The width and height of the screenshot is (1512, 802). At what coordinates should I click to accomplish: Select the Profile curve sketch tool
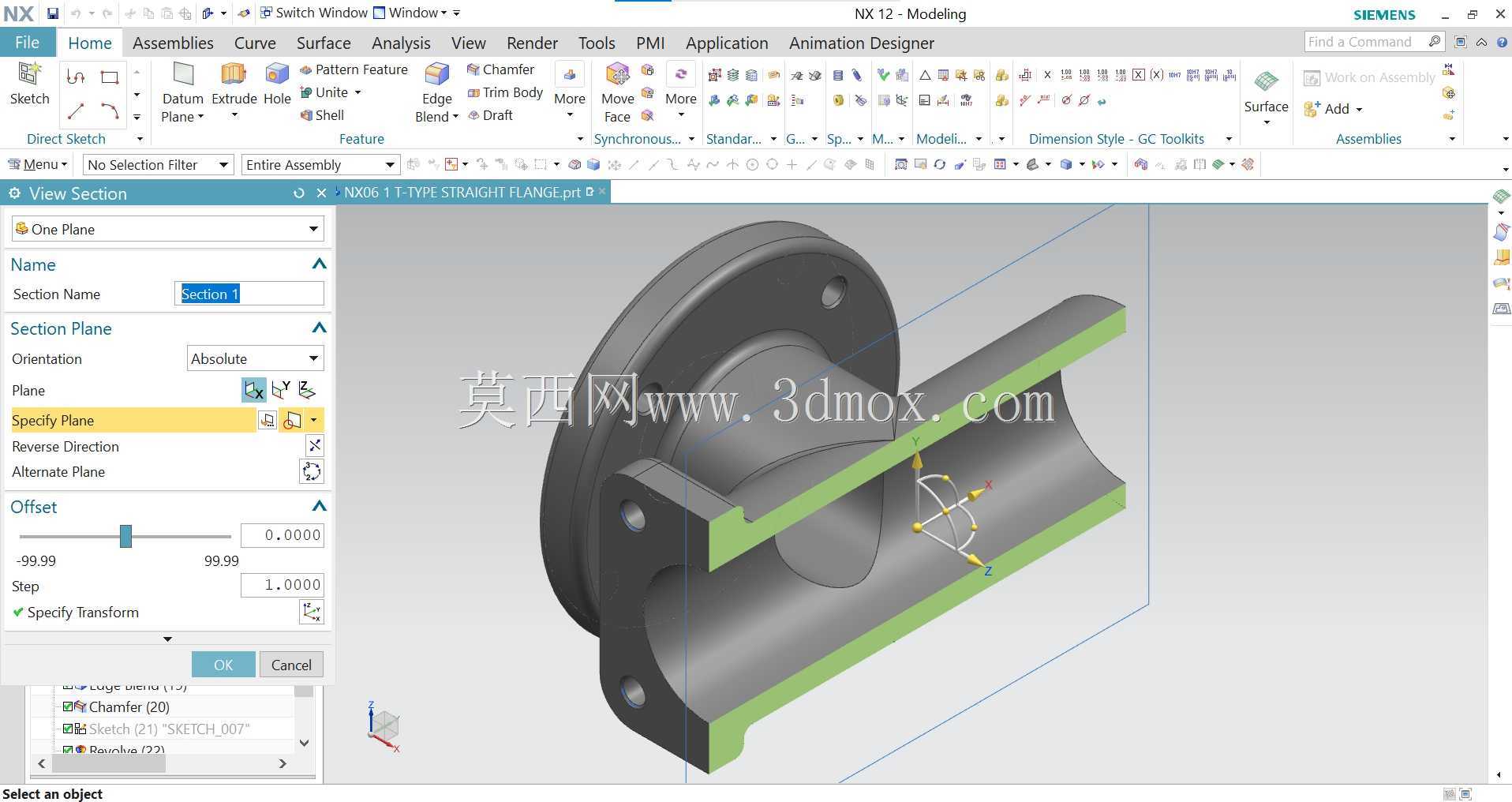(x=76, y=77)
